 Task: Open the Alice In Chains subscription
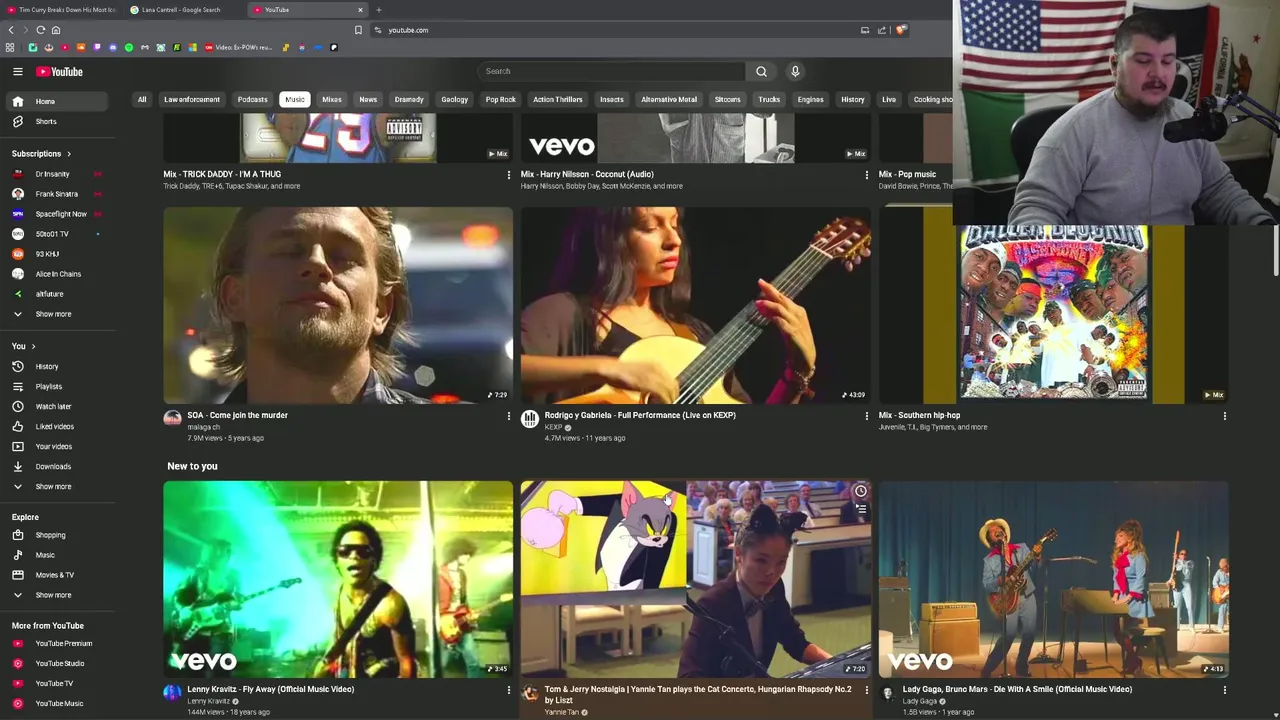58,274
